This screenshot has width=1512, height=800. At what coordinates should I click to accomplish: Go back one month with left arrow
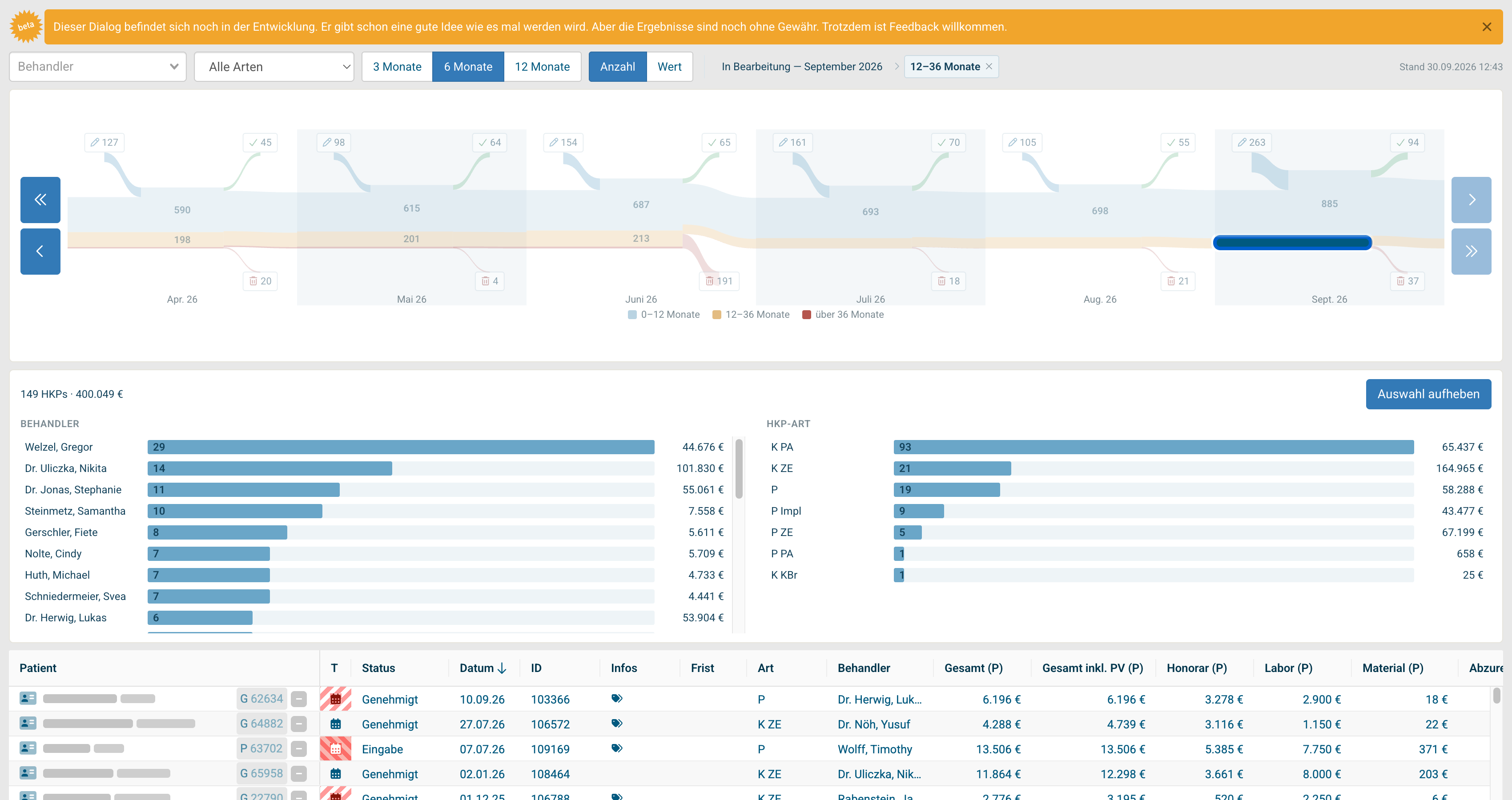(40, 251)
